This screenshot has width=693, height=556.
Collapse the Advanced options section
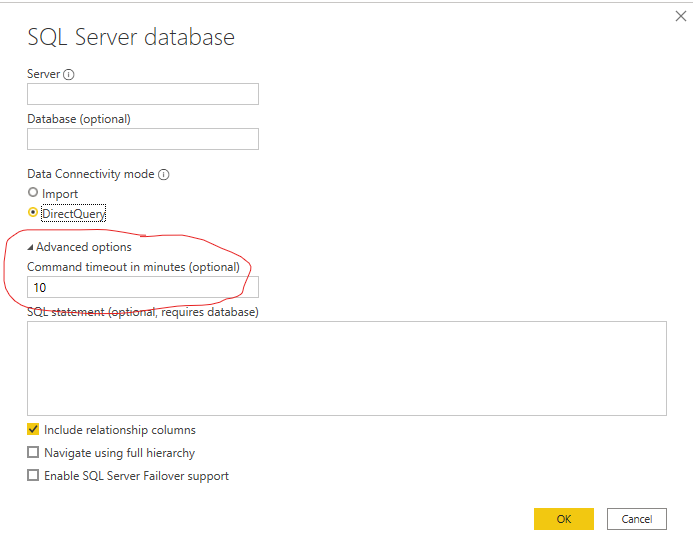click(x=30, y=248)
